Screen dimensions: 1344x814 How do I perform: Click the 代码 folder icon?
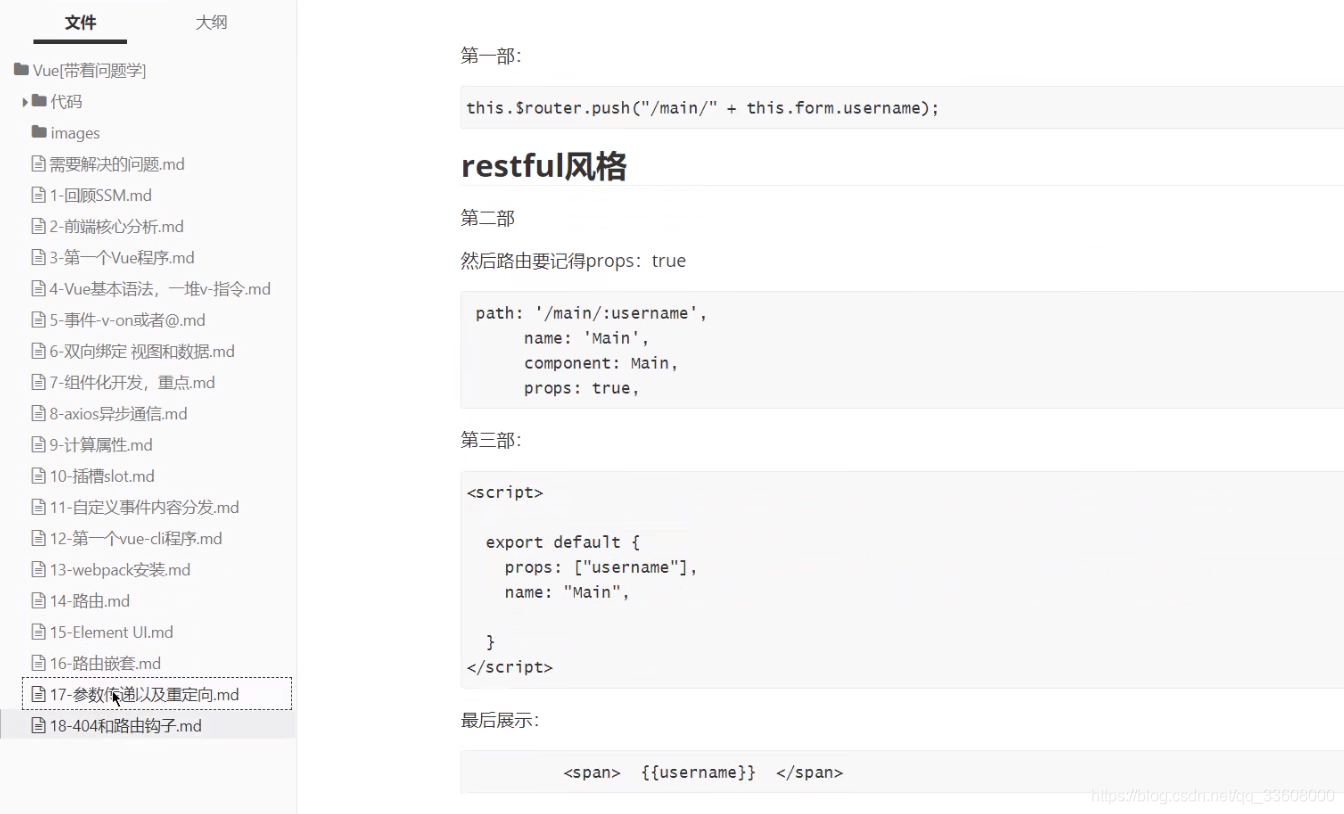pyautogui.click(x=39, y=101)
